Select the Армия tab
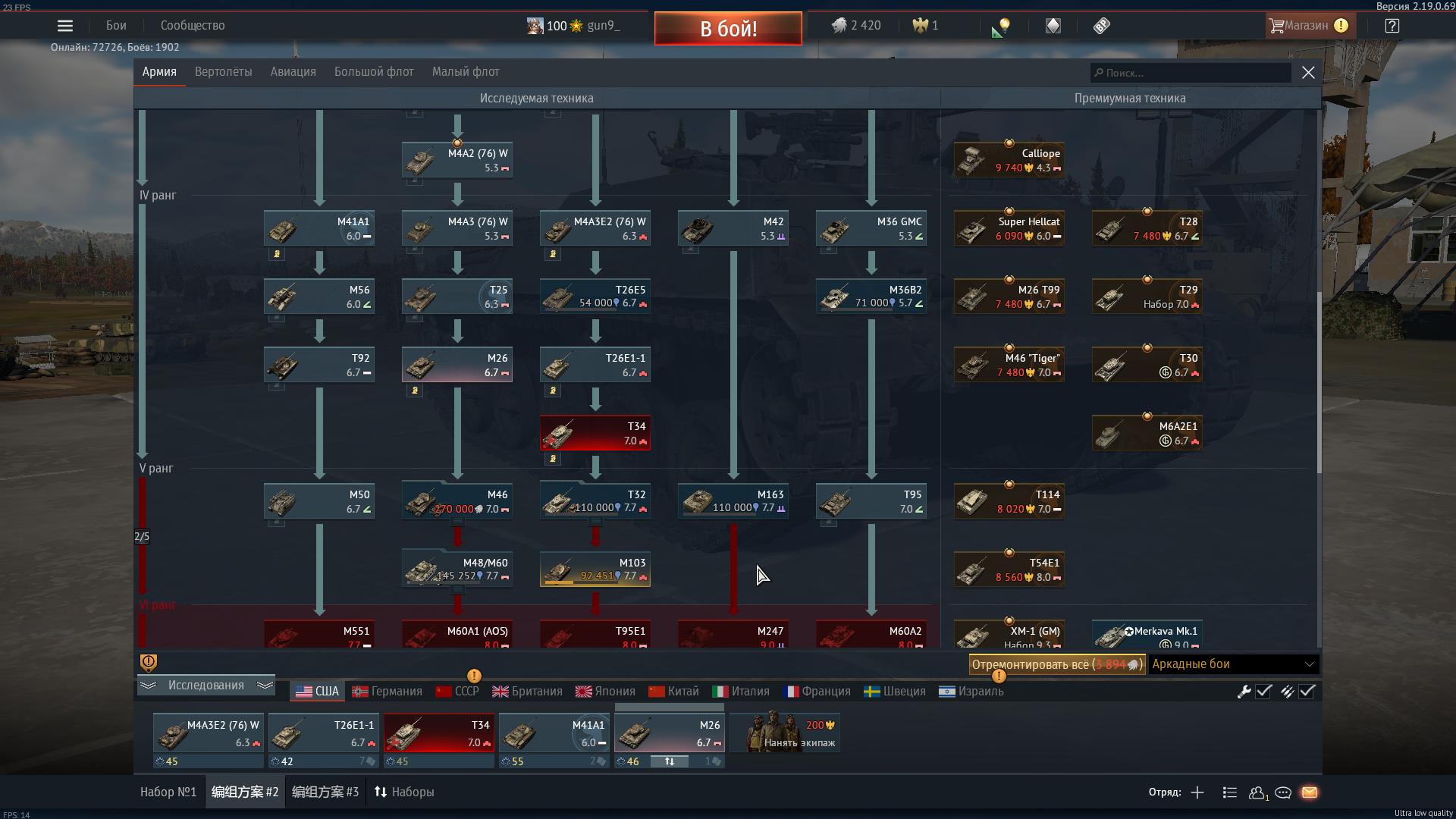 [x=159, y=72]
